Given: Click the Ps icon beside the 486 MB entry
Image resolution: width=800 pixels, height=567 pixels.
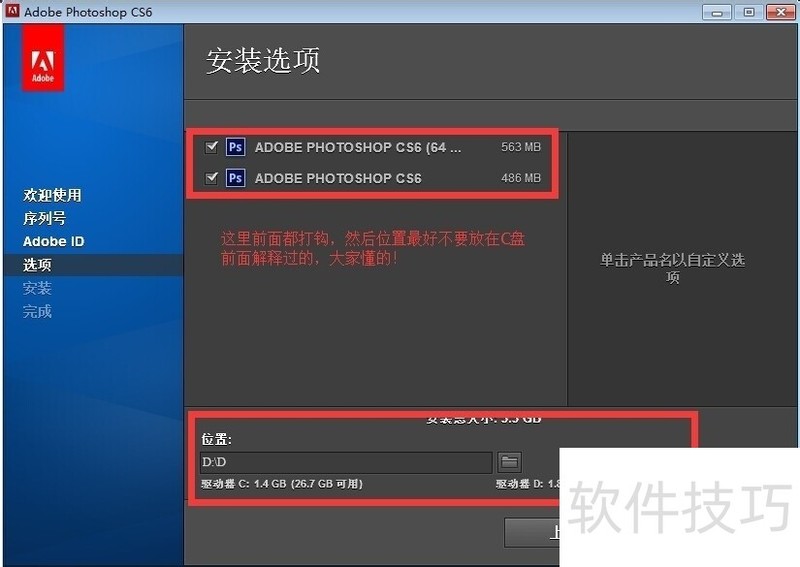Looking at the screenshot, I should coord(235,178).
